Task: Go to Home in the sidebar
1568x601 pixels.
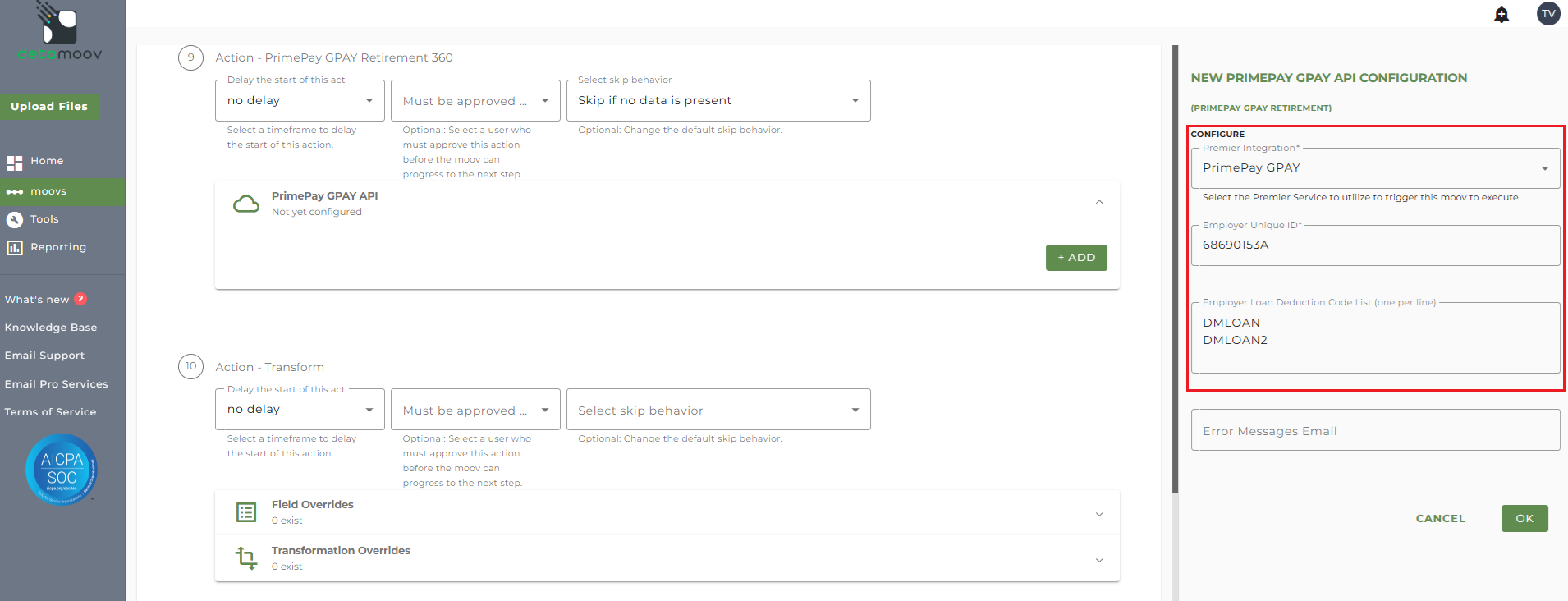Action: [47, 162]
